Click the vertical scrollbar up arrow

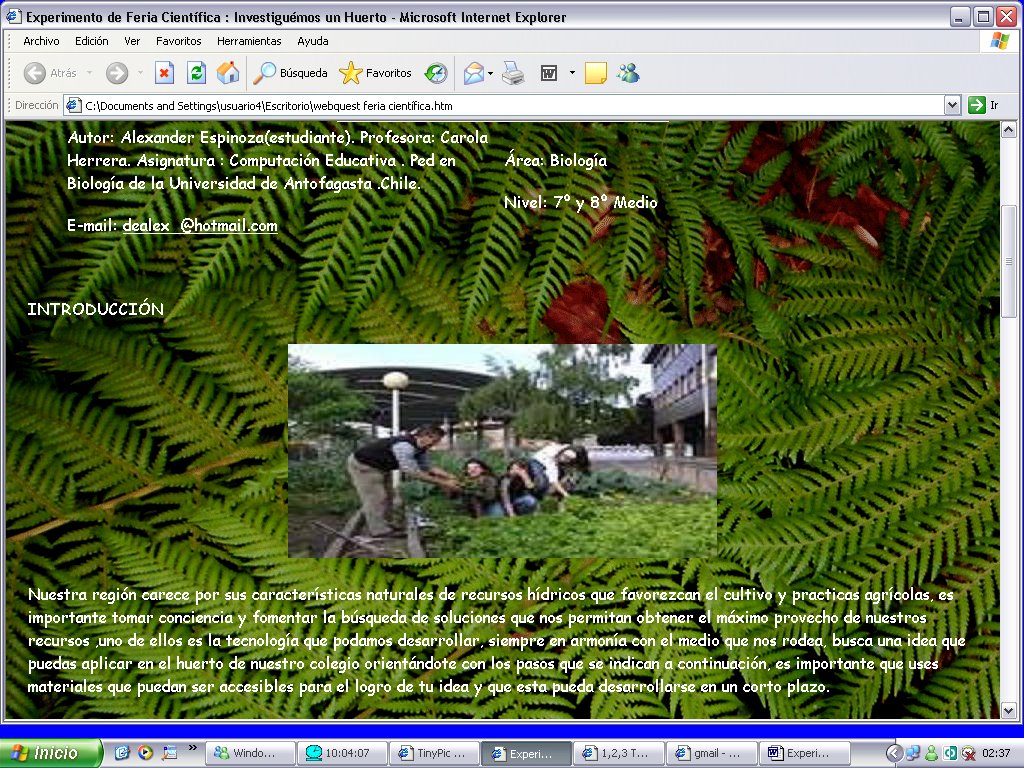(1008, 129)
